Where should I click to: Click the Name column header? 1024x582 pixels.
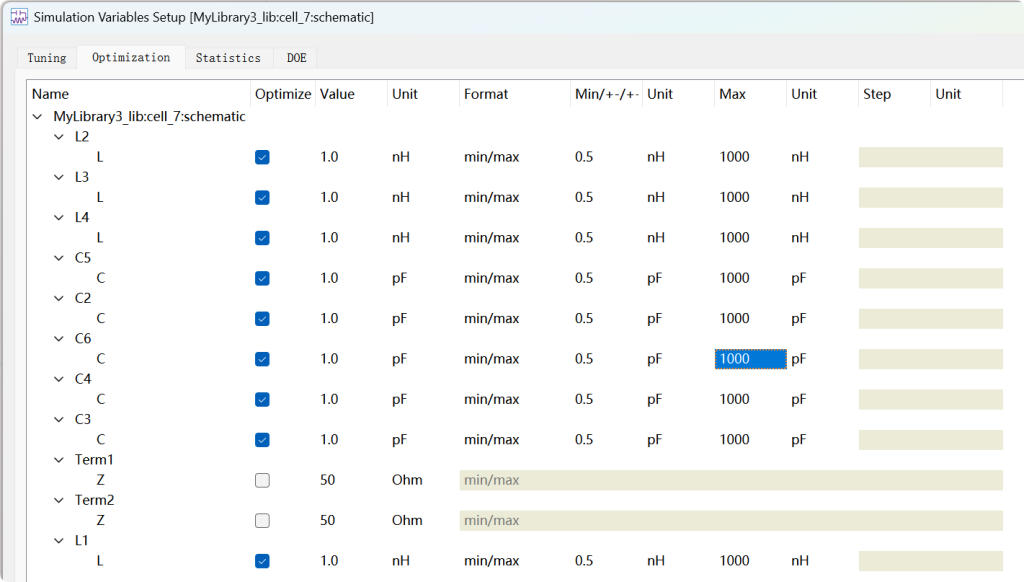[139, 94]
